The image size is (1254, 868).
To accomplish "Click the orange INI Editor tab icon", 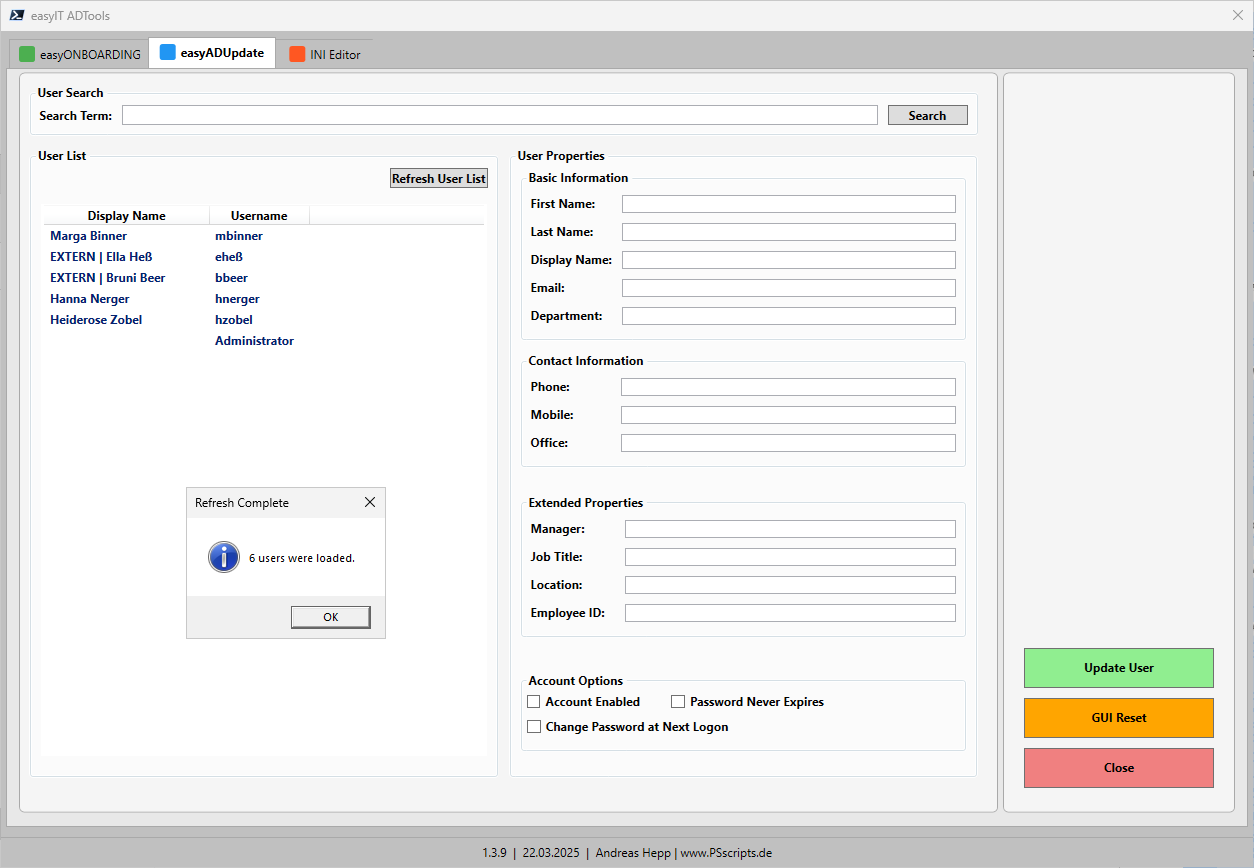I will tap(297, 53).
